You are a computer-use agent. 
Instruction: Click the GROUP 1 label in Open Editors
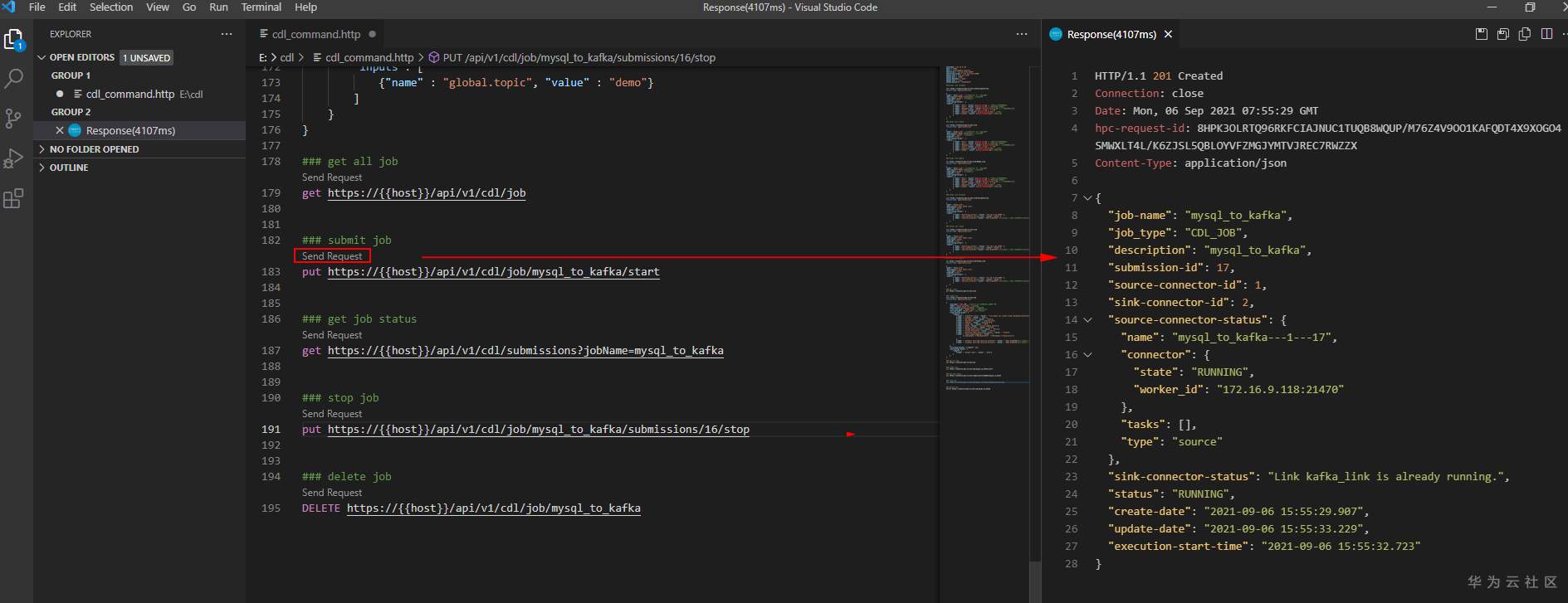(71, 75)
